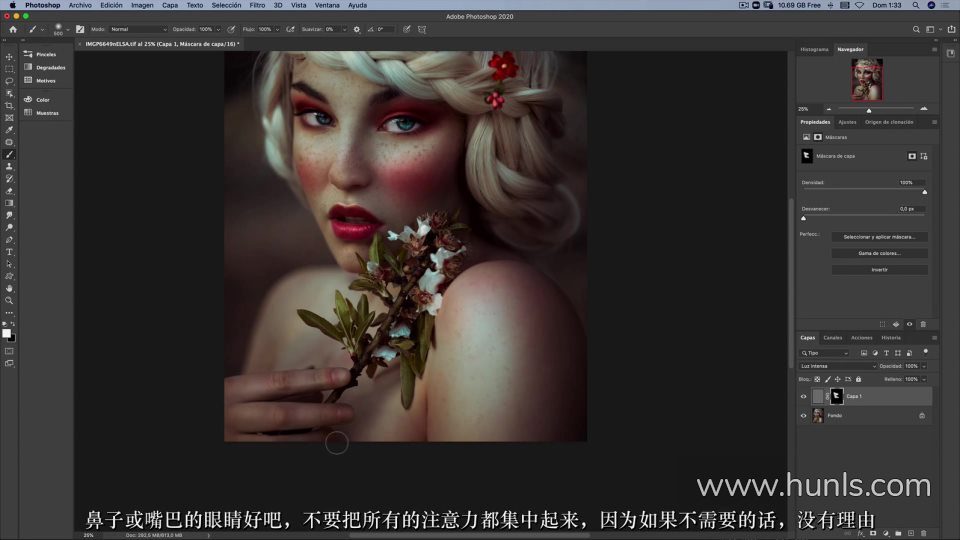
Task: Hide the Capa 1 layer
Action: coord(804,396)
